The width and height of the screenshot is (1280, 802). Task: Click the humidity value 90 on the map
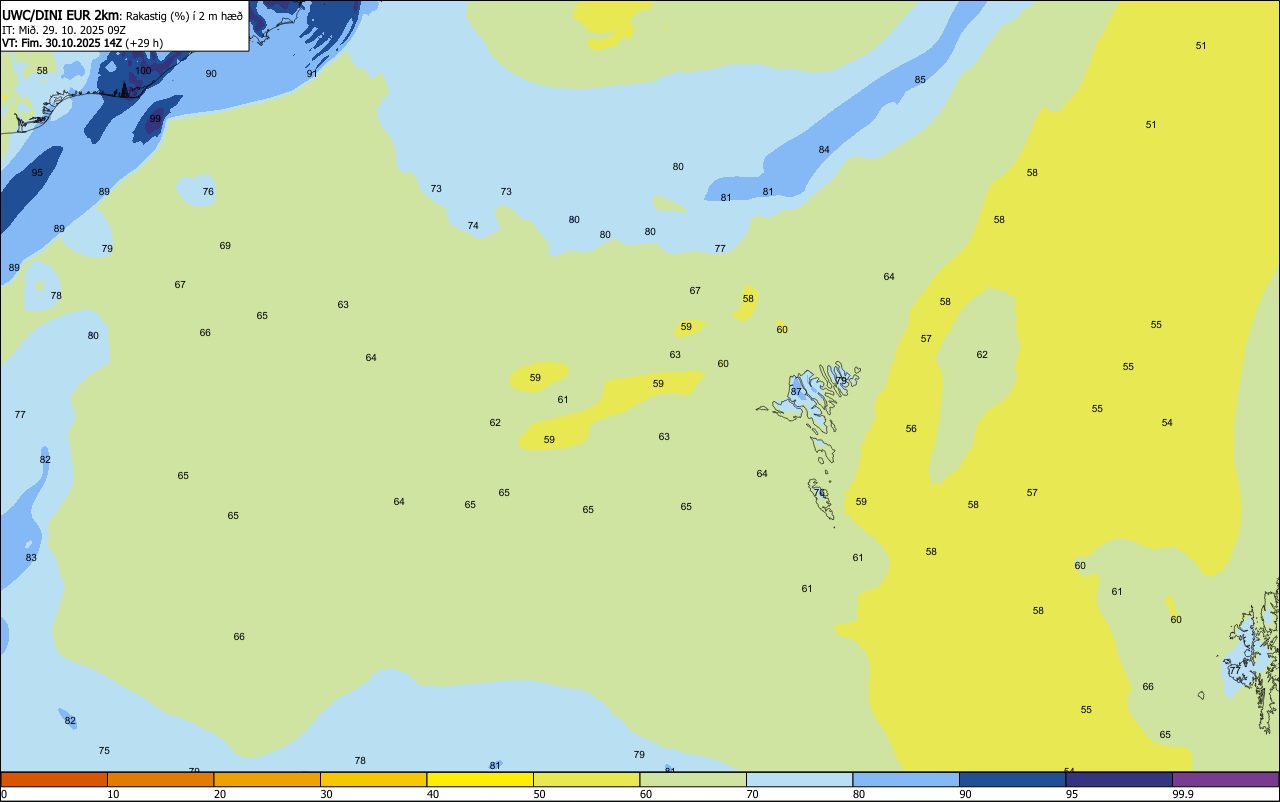(211, 74)
